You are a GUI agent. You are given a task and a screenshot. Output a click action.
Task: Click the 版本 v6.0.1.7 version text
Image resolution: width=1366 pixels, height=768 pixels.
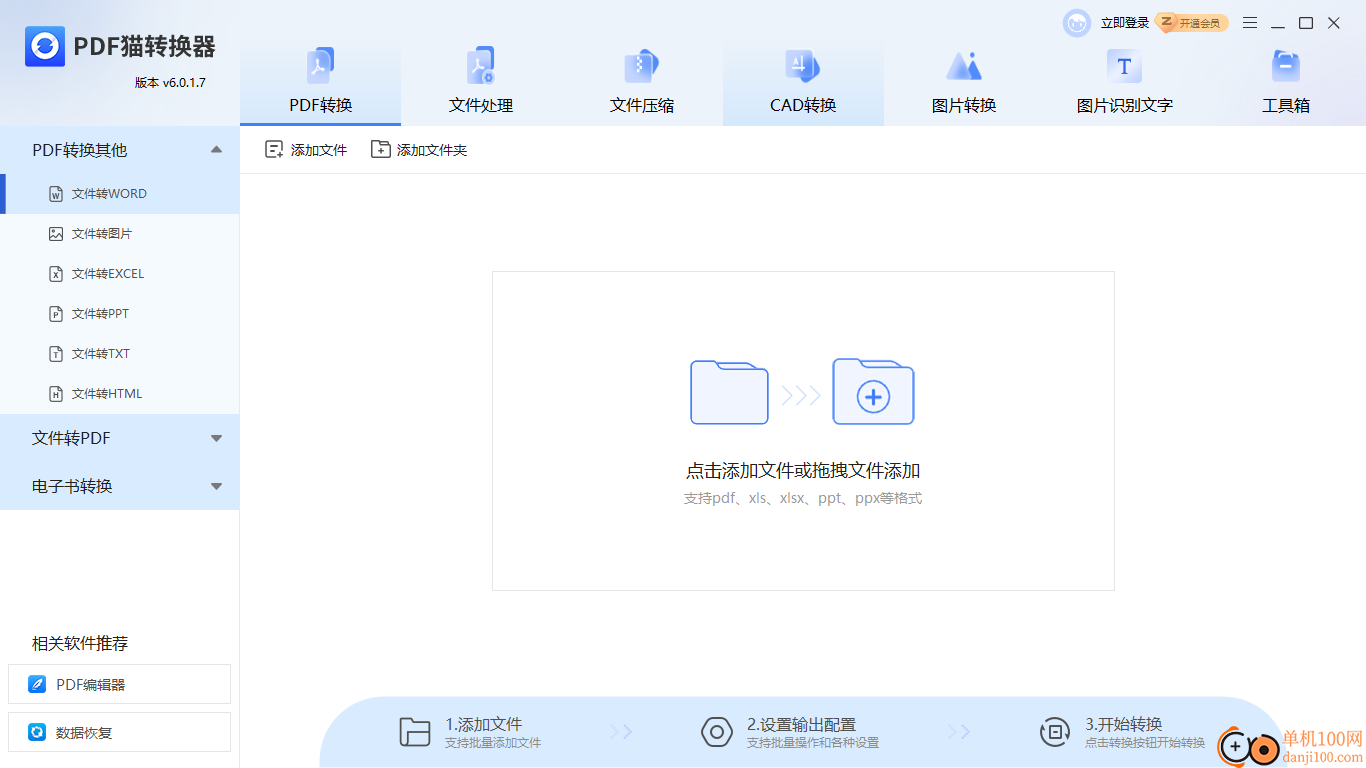tap(170, 82)
